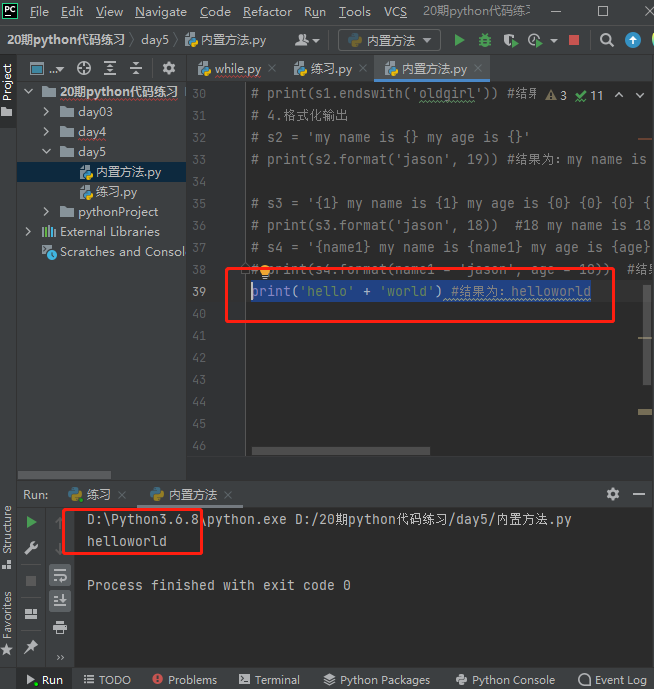Viewport: 654px width, 689px height.
Task: Start debugging with the bug icon
Action: [485, 40]
